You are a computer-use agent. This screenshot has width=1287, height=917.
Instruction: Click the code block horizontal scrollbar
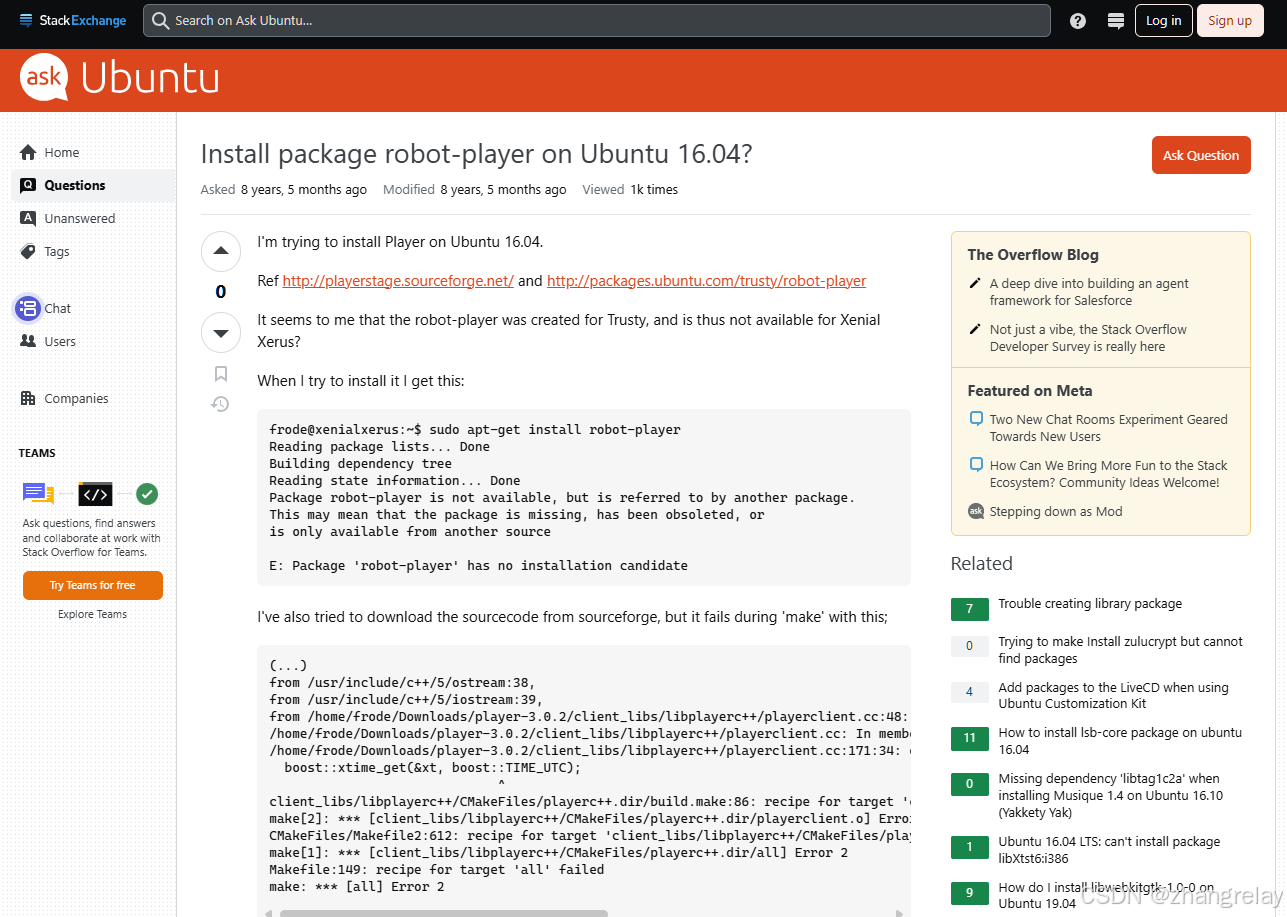pos(443,912)
